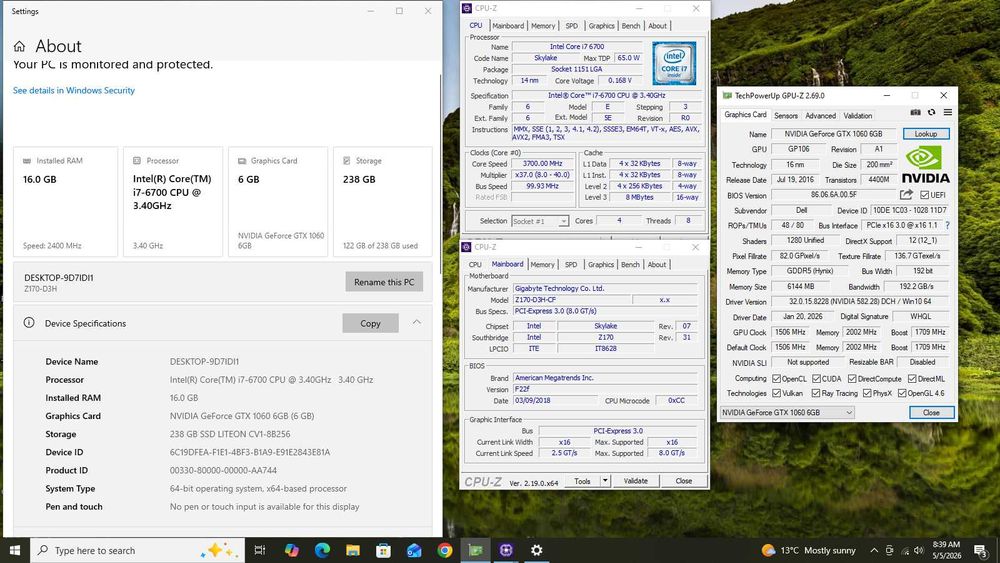Toggle the Vulkan checkbox

(776, 393)
